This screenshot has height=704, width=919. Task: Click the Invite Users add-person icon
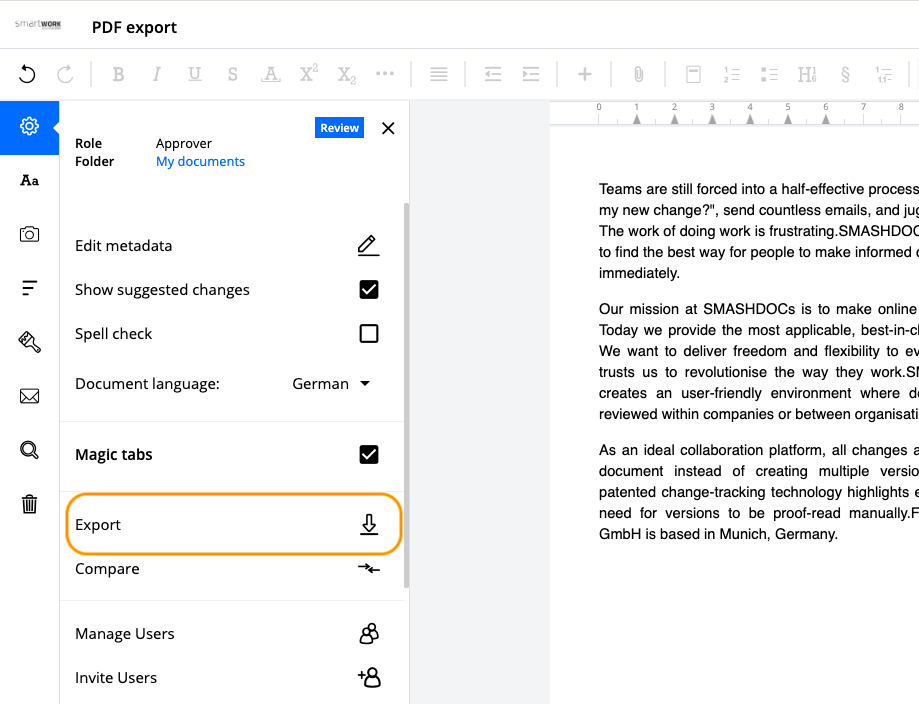pyautogui.click(x=369, y=678)
